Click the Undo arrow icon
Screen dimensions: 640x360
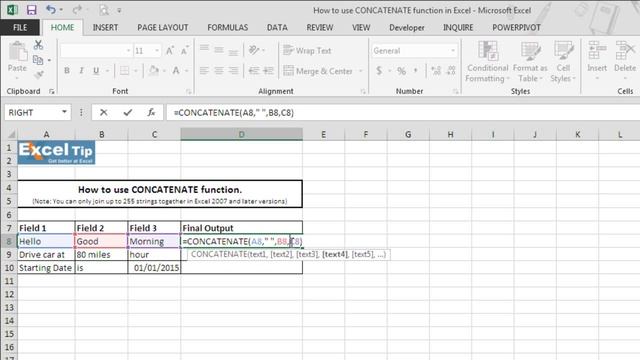click(x=51, y=9)
